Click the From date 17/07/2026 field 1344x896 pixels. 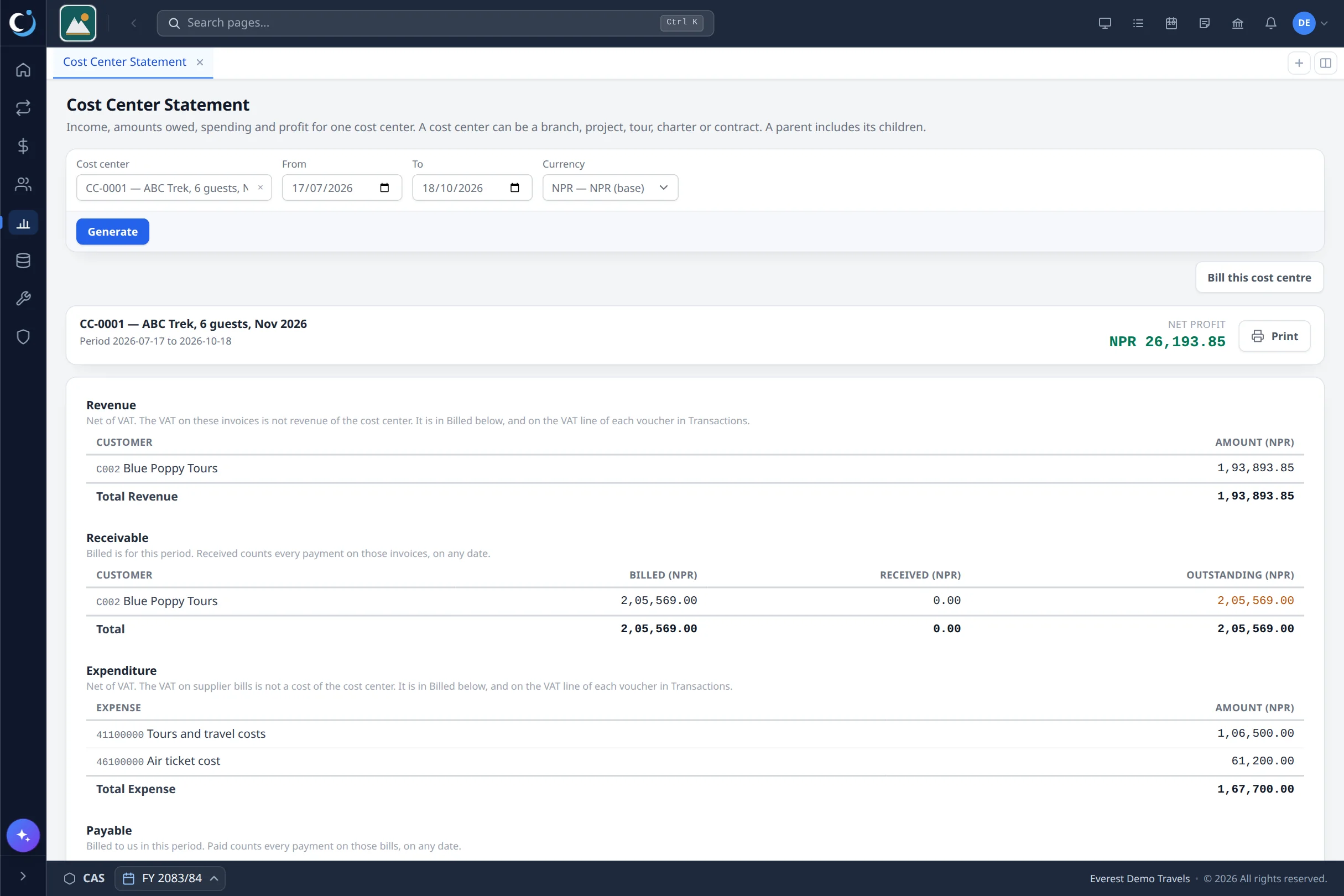[x=342, y=187]
